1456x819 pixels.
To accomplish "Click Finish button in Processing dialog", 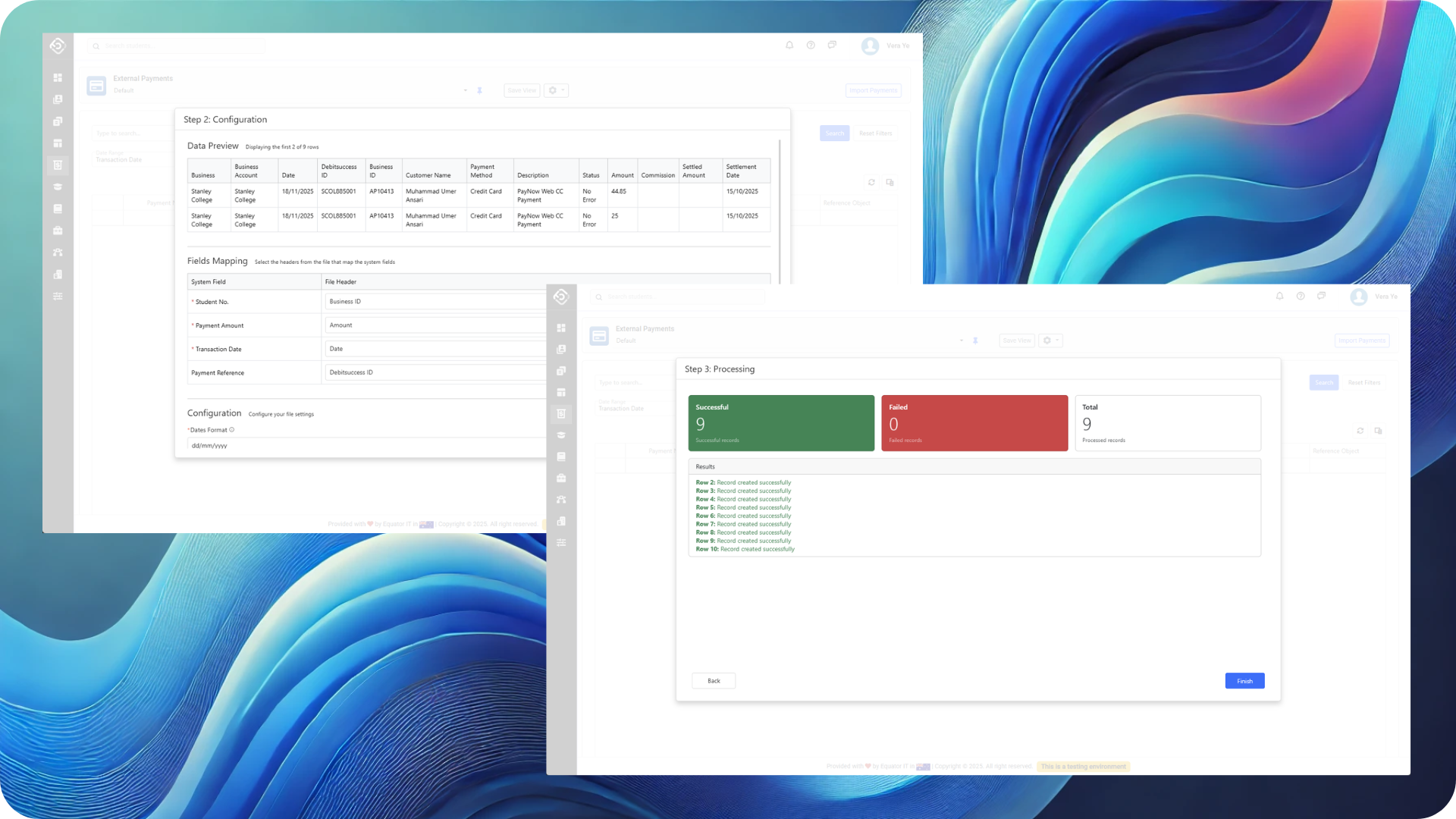I will 1244,681.
